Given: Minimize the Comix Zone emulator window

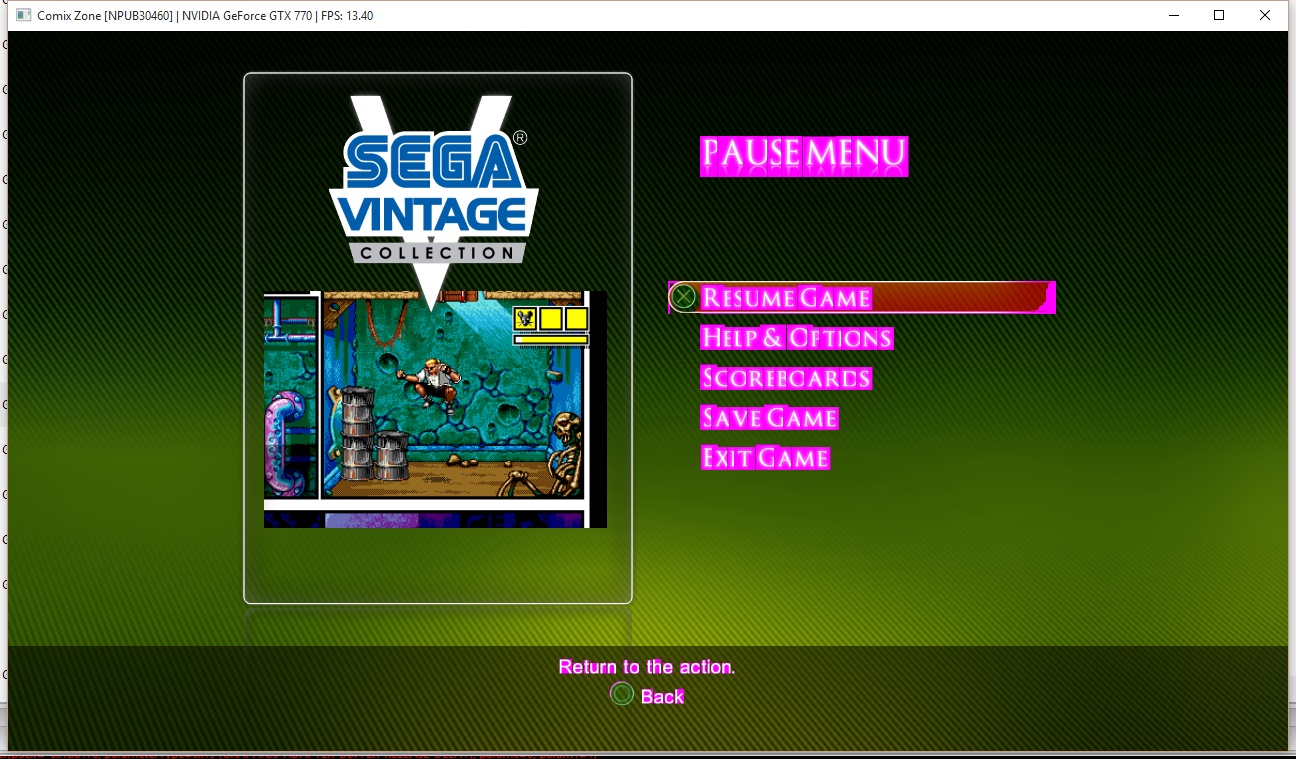Looking at the screenshot, I should (x=1173, y=15).
